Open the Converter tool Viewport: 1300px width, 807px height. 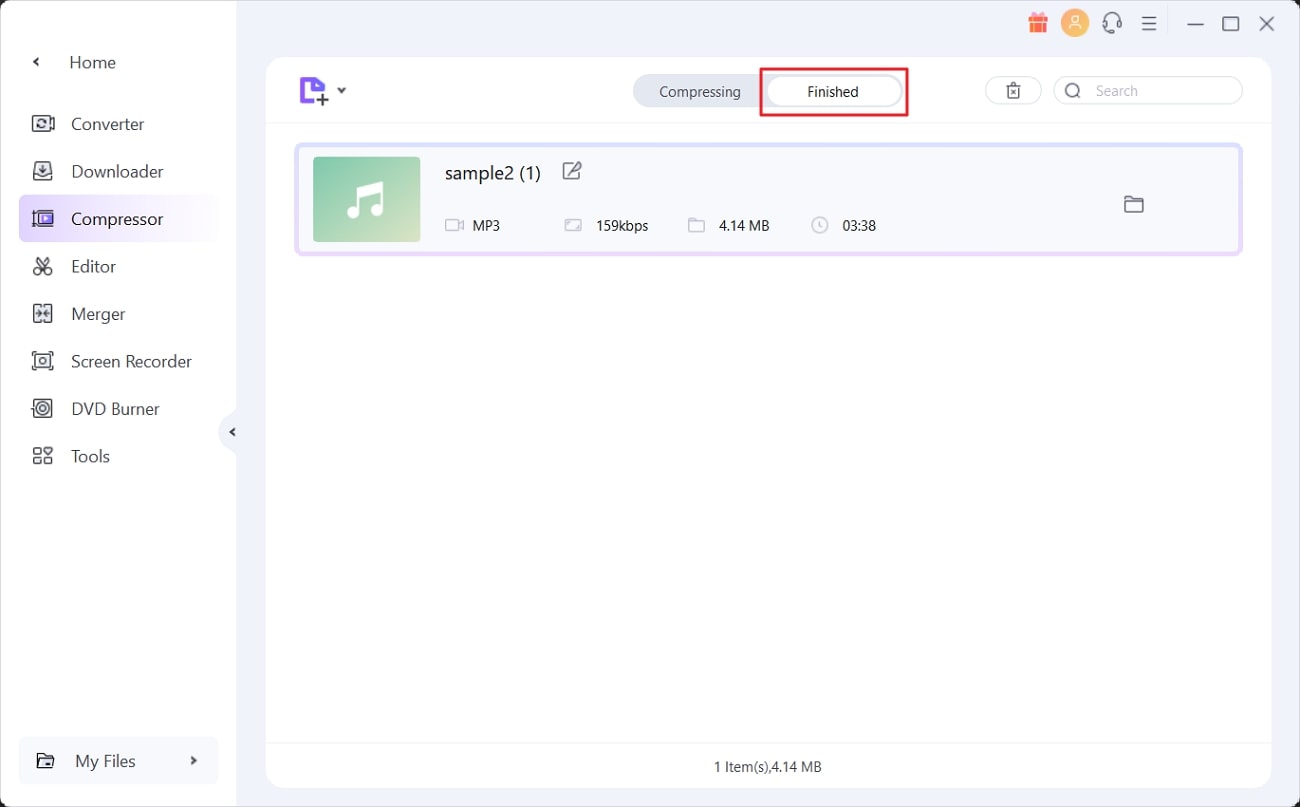tap(107, 124)
